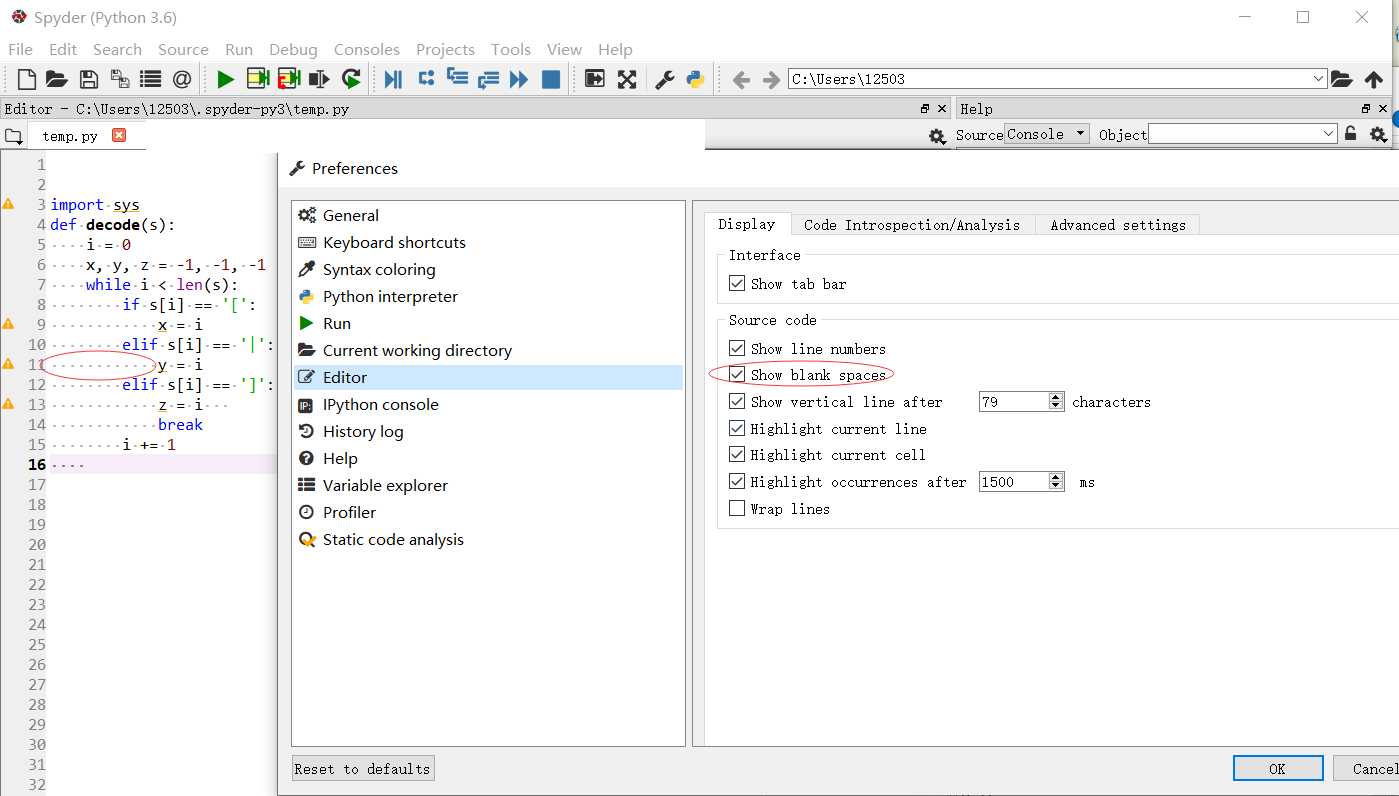This screenshot has width=1399, height=796.
Task: Click the Reset to defaults button
Action: point(363,768)
